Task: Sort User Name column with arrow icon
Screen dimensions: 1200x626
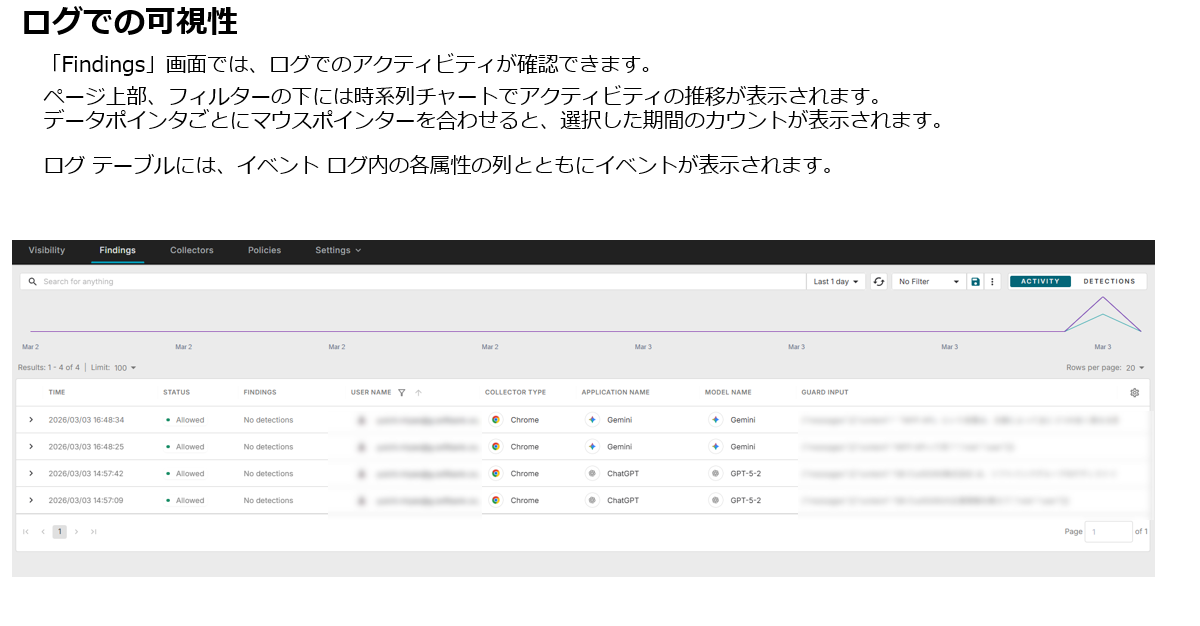Action: (418, 393)
